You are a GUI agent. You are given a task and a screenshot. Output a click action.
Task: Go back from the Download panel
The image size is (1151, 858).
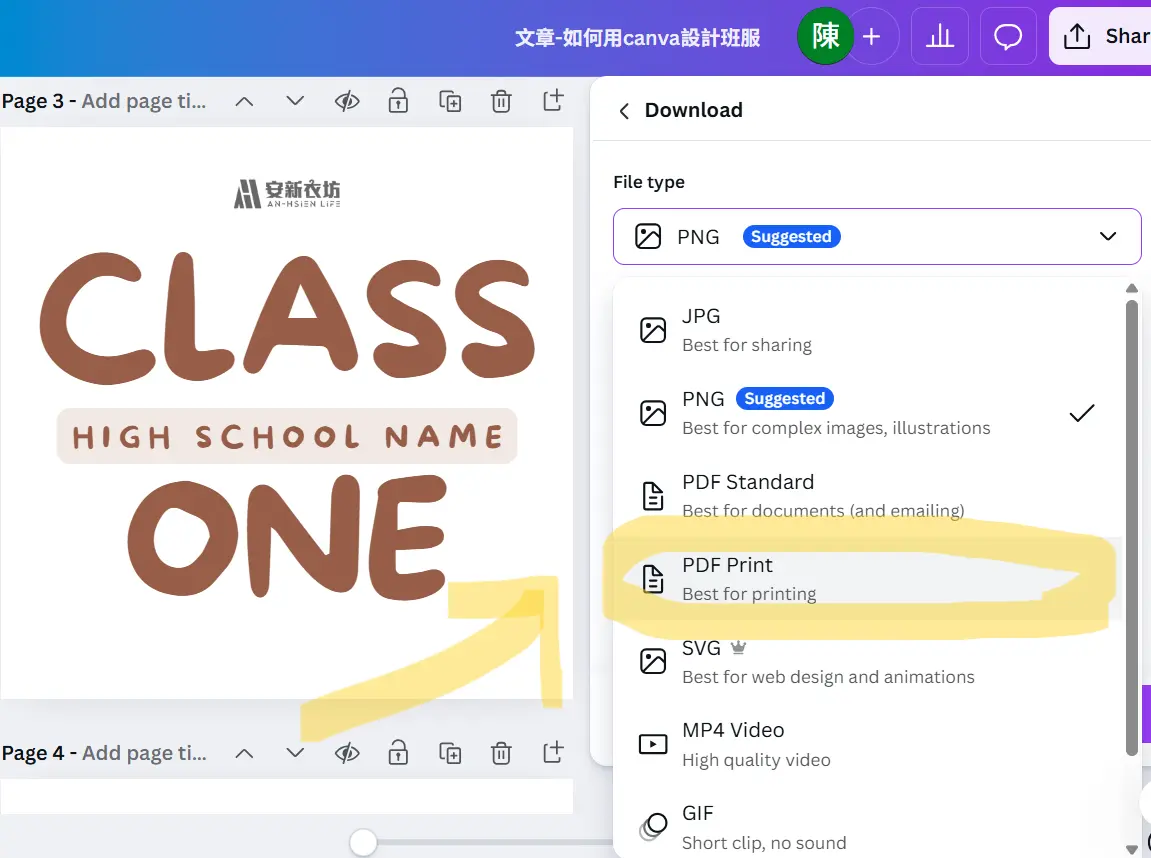(x=624, y=111)
